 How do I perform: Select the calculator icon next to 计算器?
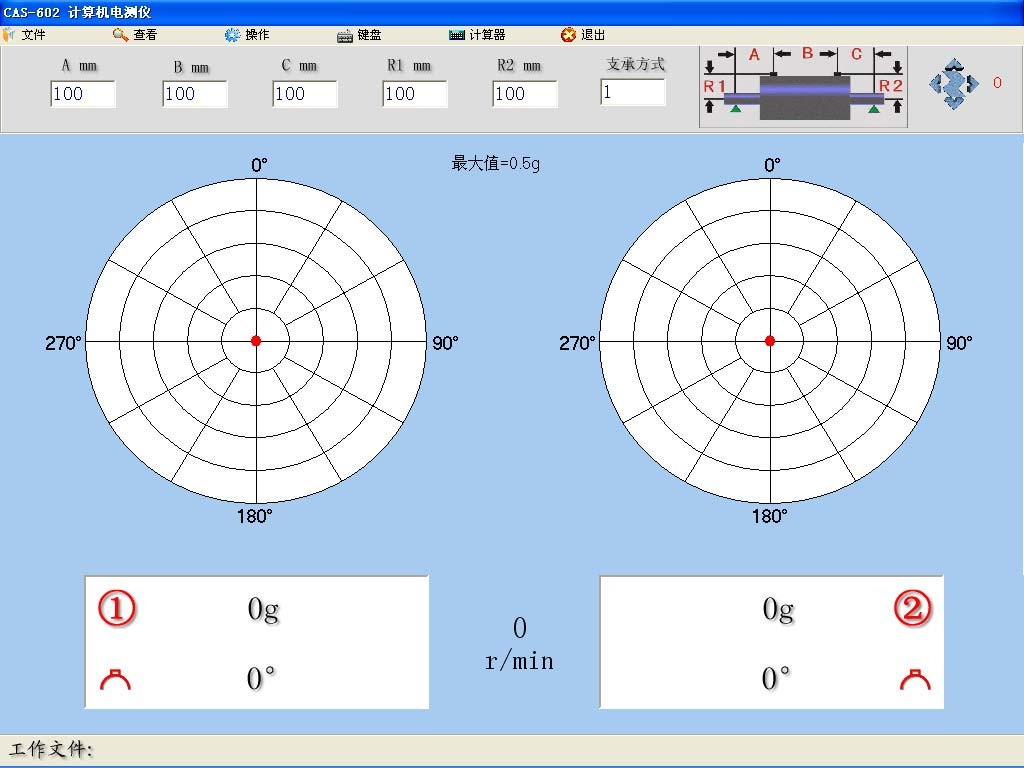(x=455, y=33)
